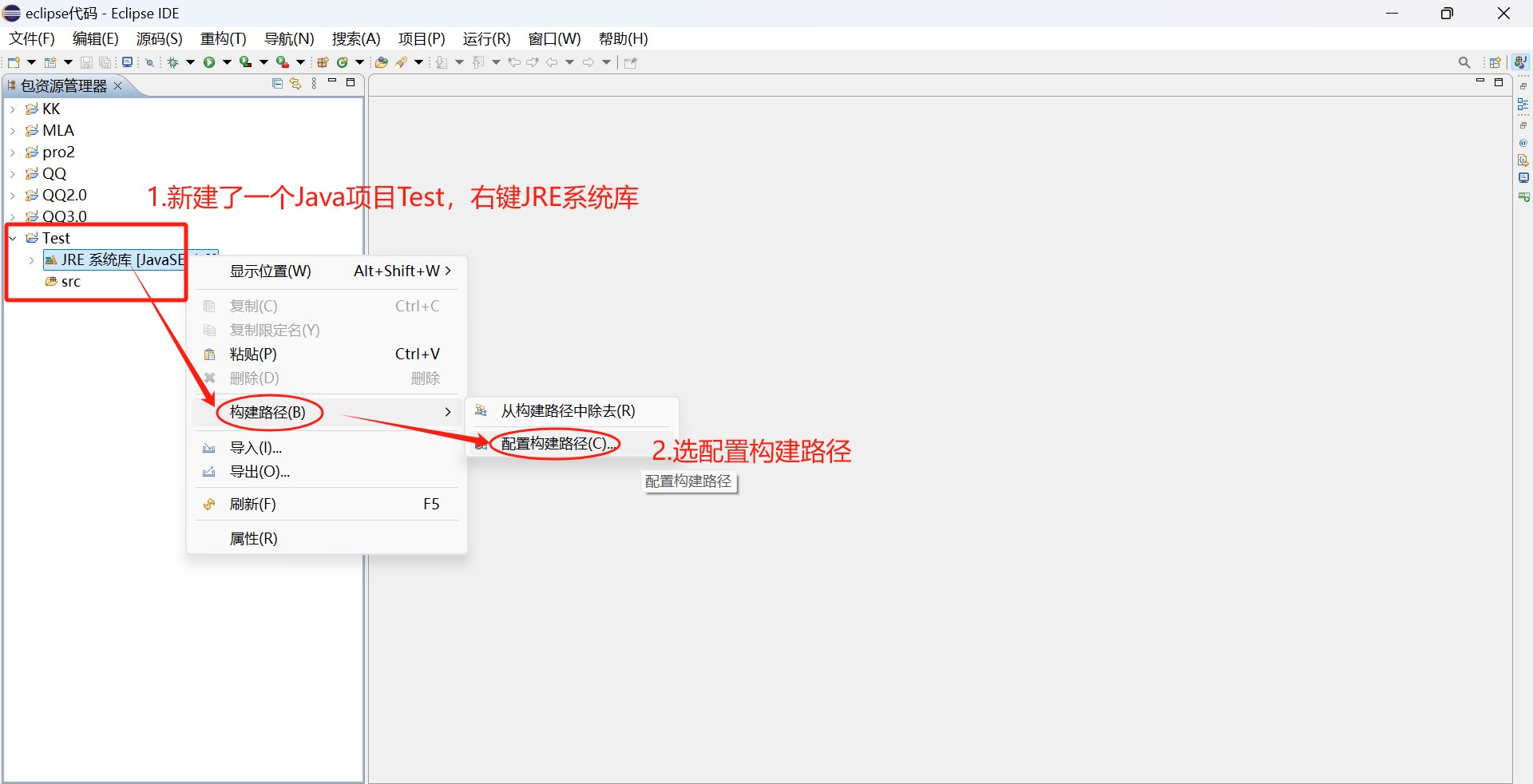
Task: Click the monitor console toolbar icon
Action: 127,62
